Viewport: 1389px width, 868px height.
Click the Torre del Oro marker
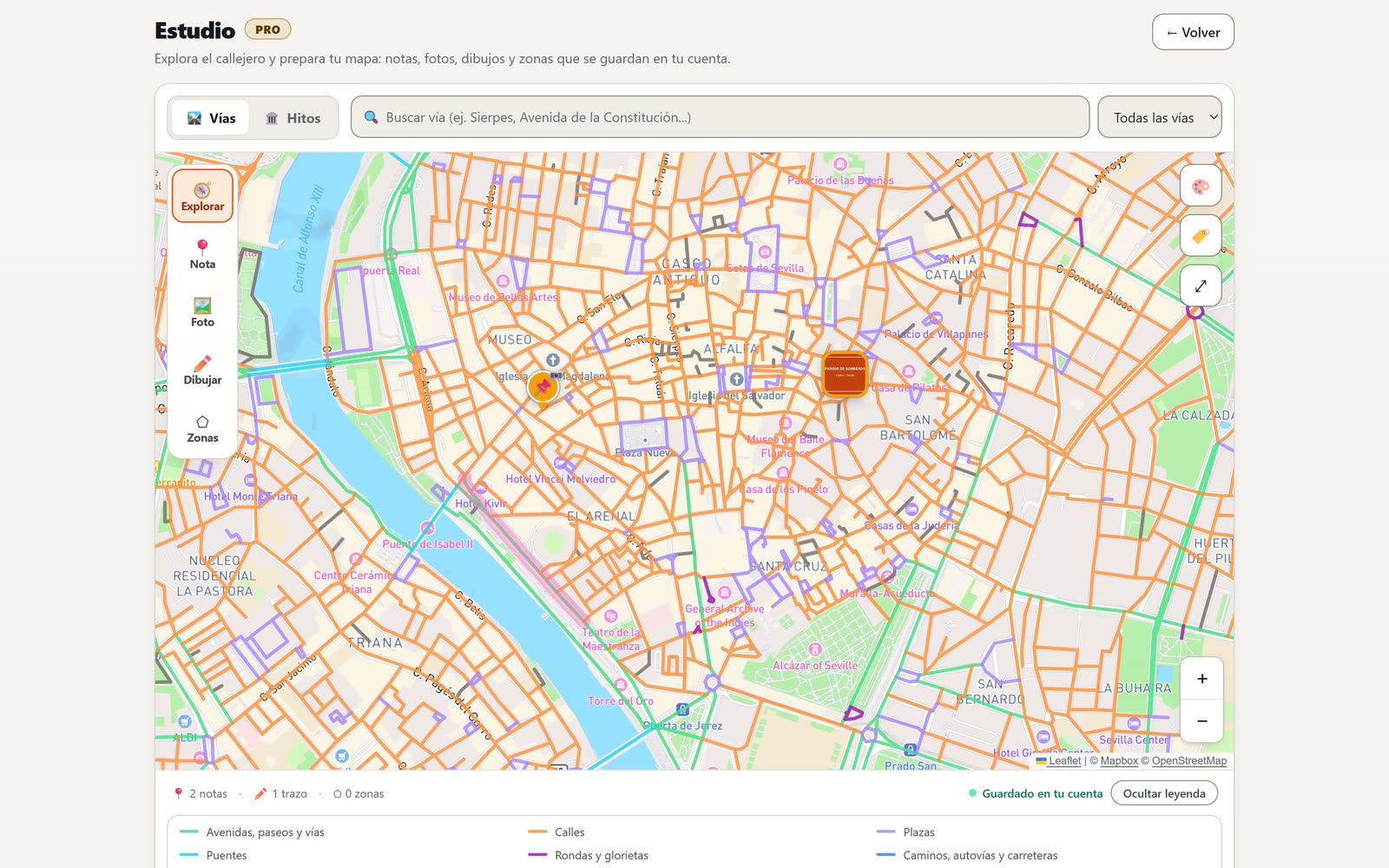point(621,685)
